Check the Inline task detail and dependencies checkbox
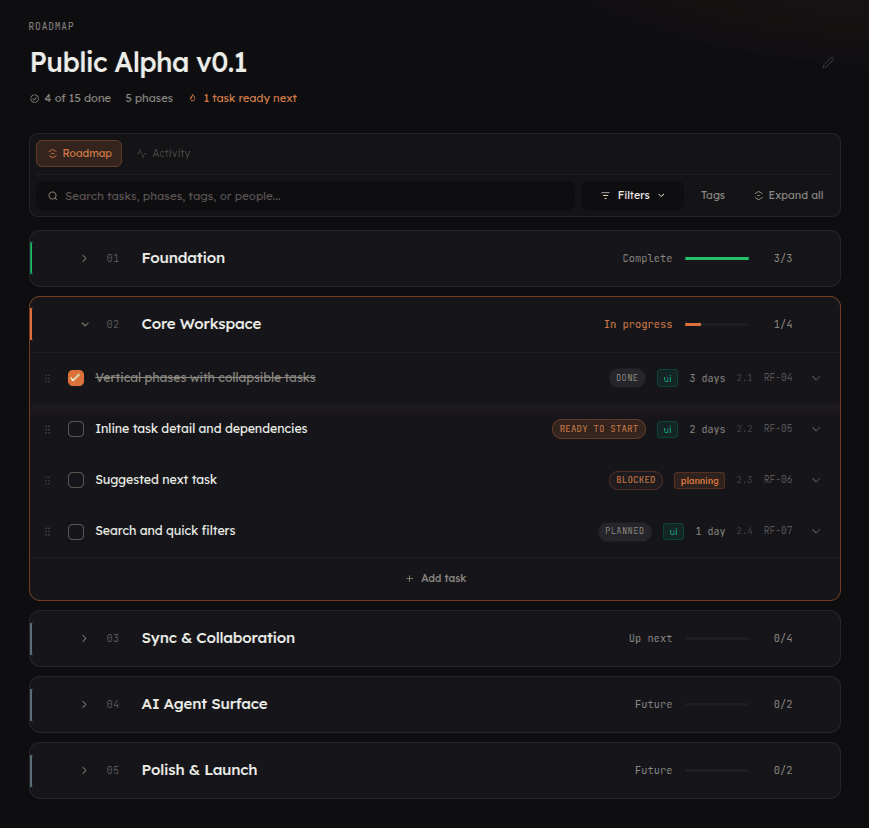The image size is (869, 828). [x=76, y=429]
